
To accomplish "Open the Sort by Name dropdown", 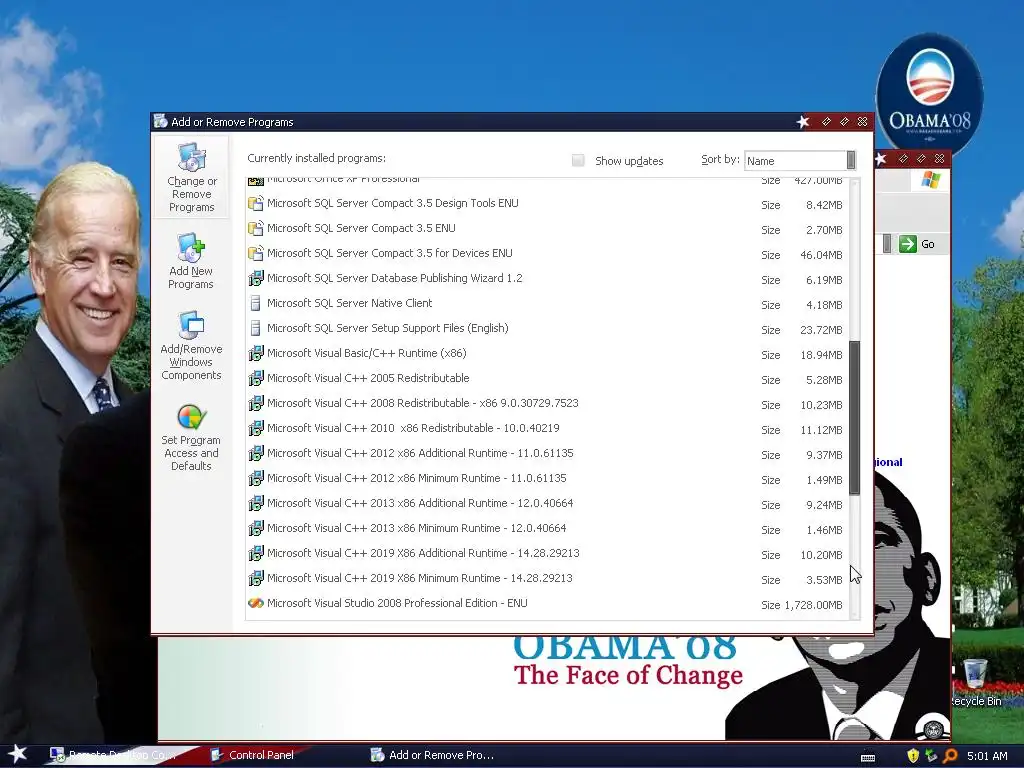I will point(851,160).
